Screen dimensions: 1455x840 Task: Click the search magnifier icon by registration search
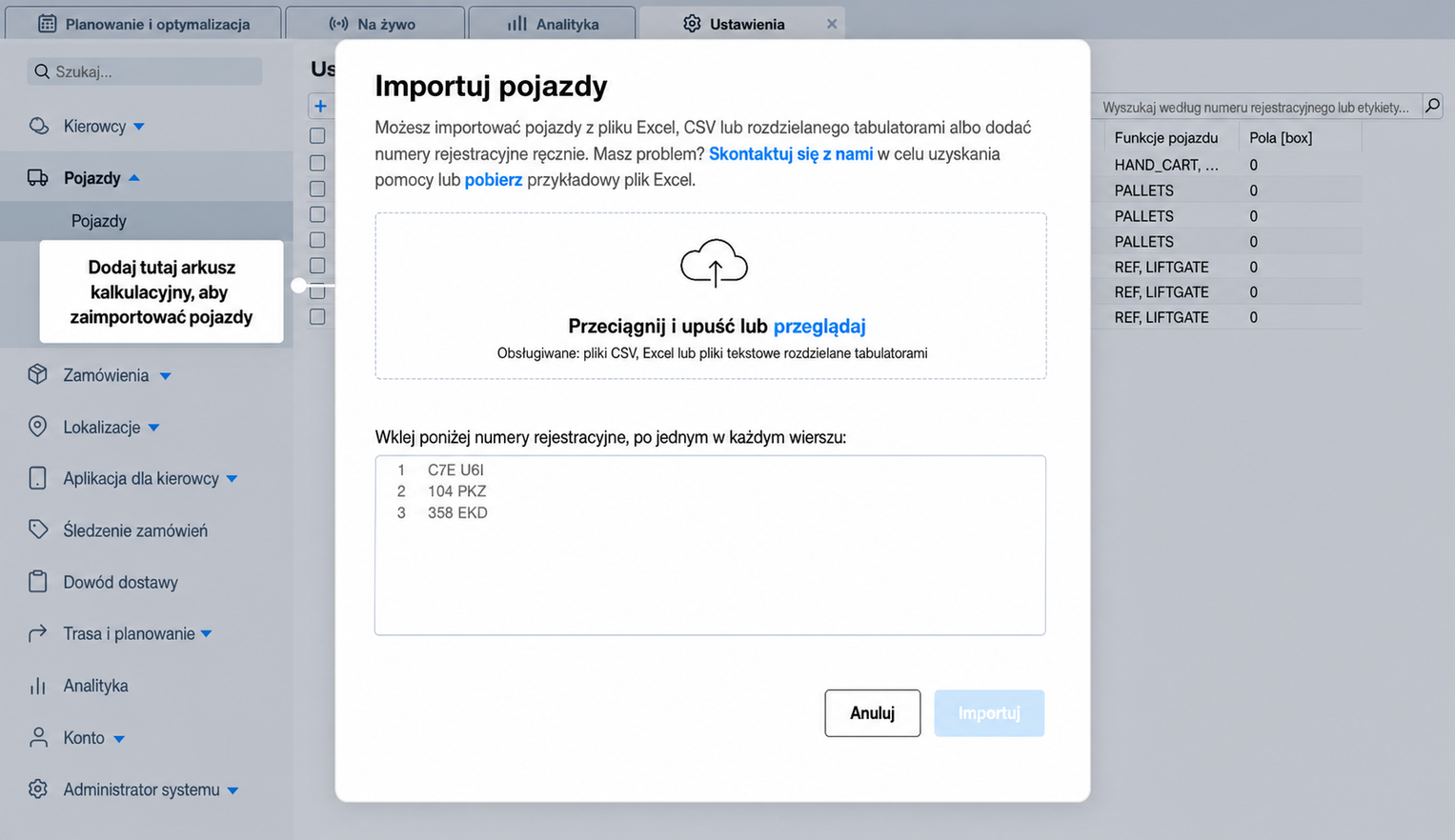point(1432,106)
